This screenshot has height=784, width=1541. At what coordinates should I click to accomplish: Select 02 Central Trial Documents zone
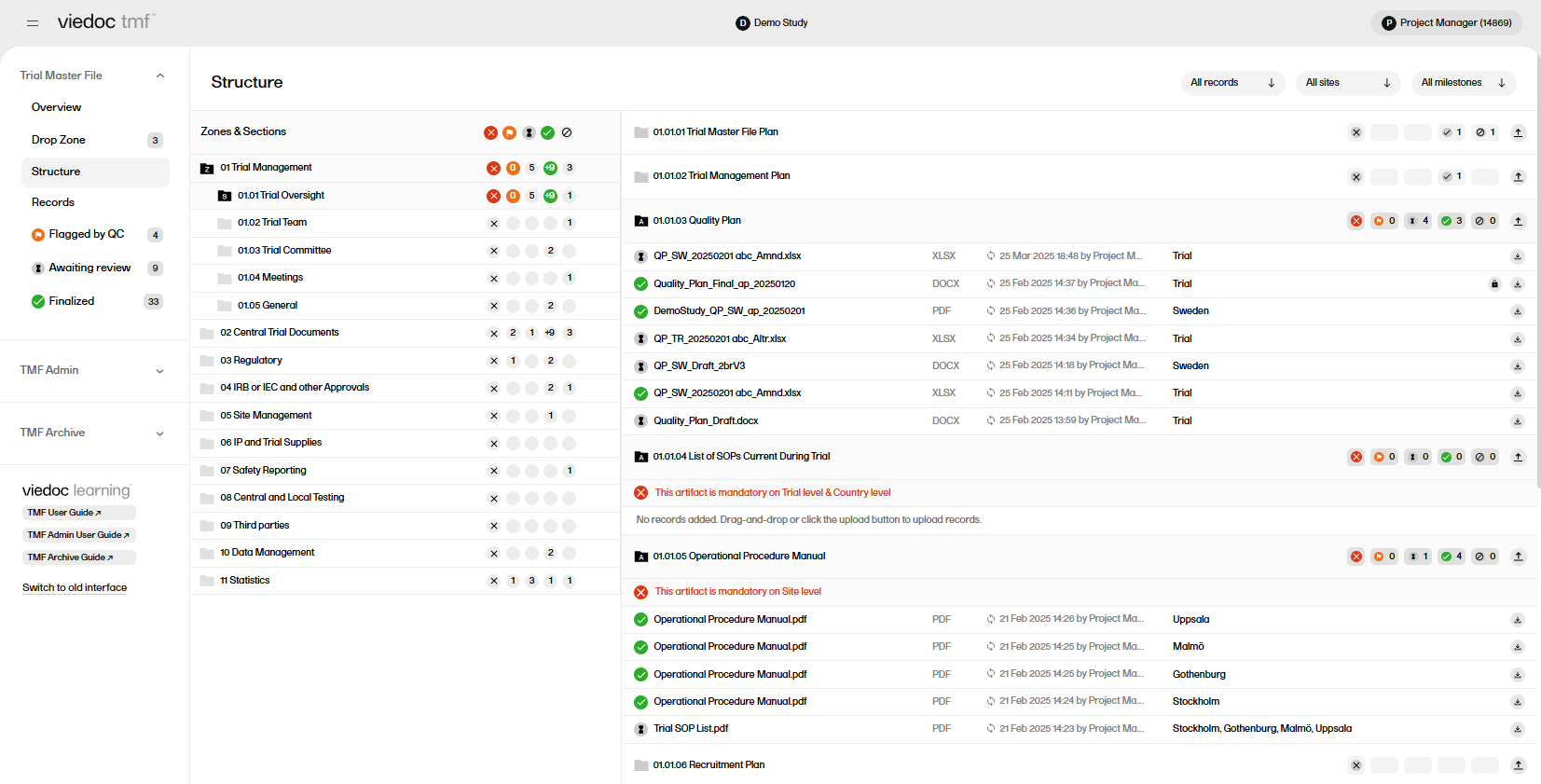280,333
